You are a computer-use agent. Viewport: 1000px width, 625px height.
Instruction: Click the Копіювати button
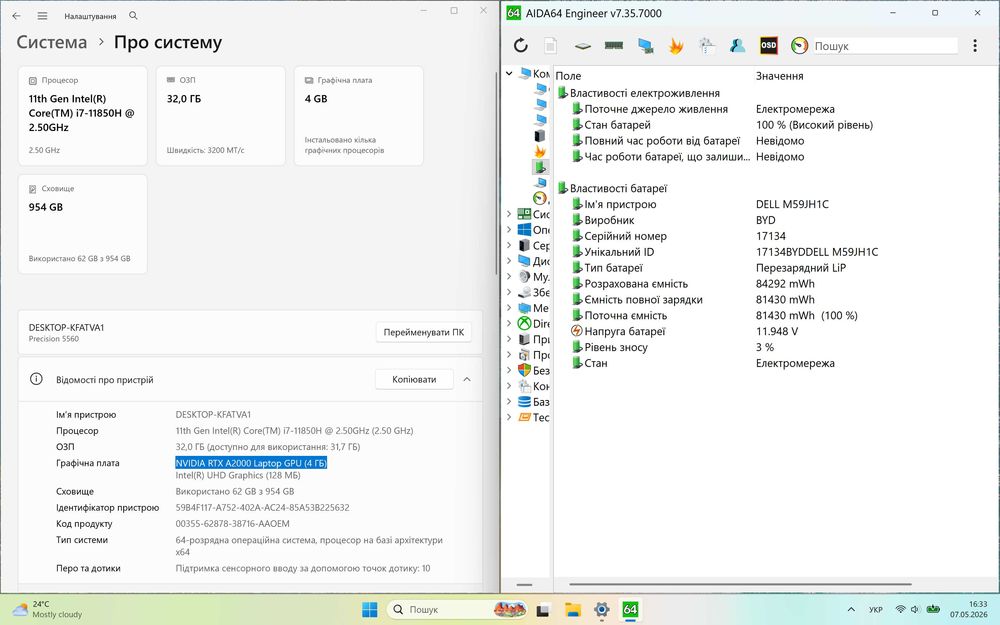[x=414, y=379]
